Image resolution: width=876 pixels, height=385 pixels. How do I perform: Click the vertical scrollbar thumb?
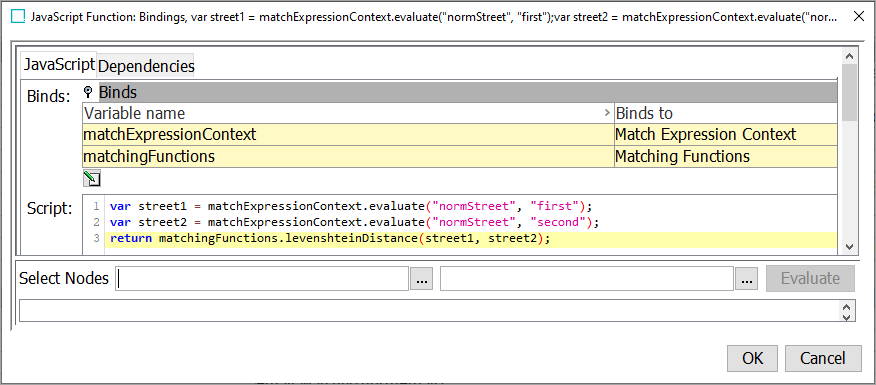[849, 93]
